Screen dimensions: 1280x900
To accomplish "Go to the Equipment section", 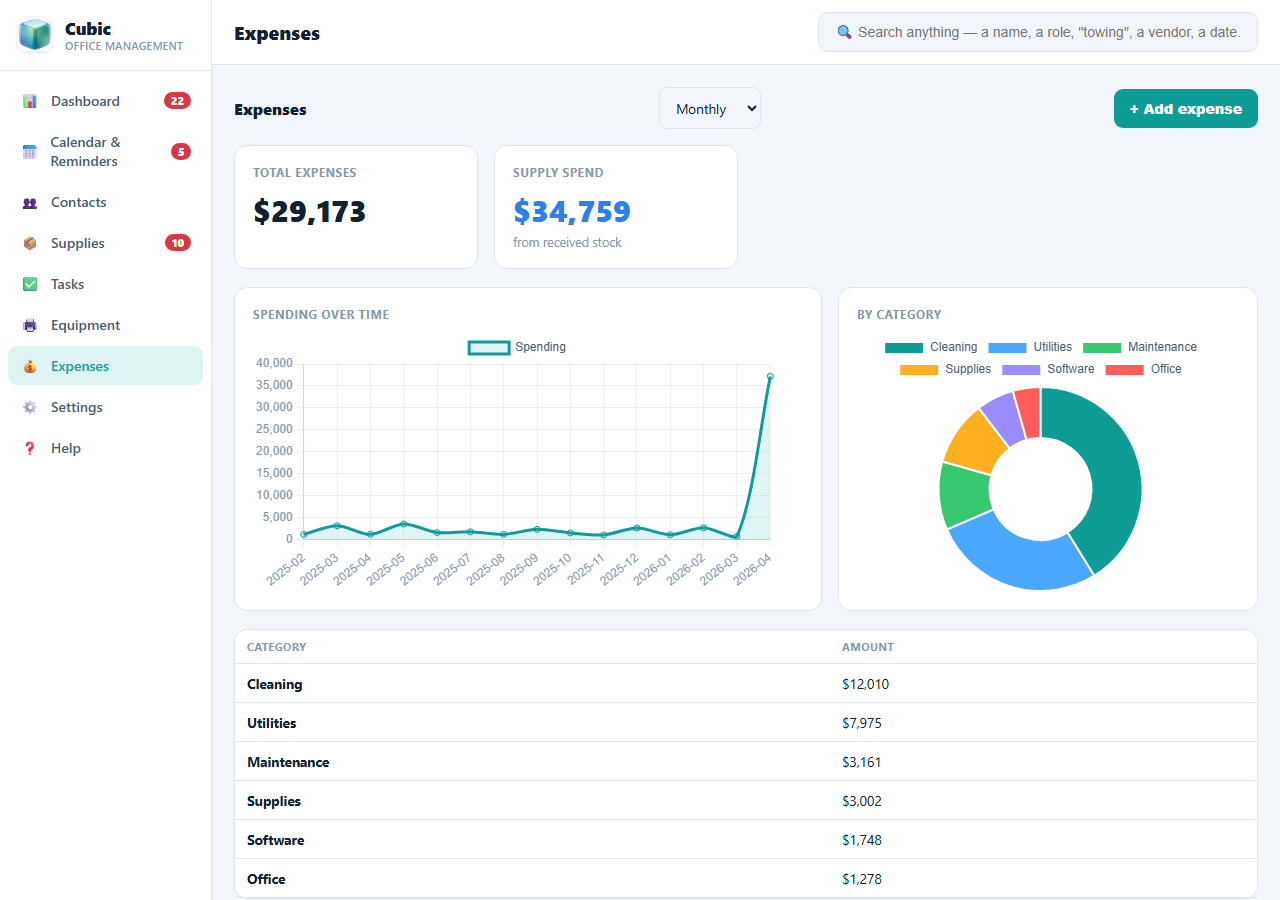I will pyautogui.click(x=105, y=325).
